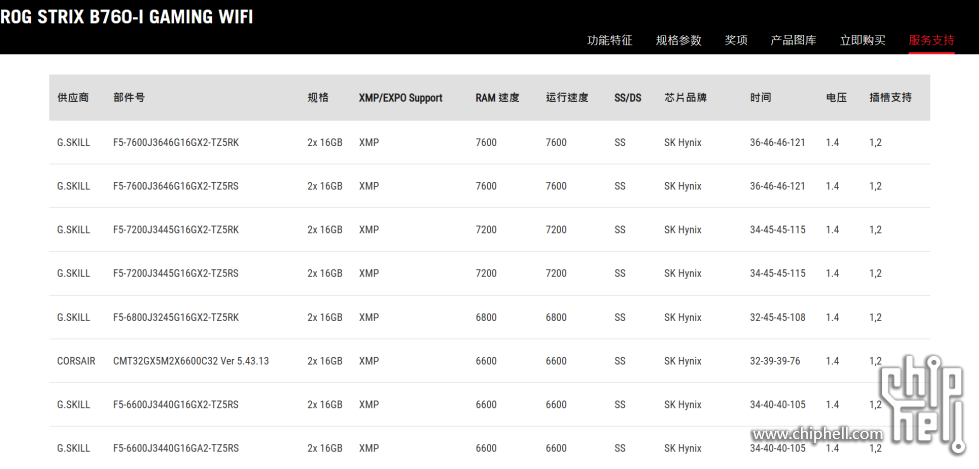Viewport: 979px width, 469px height.
Task: Click slot support 1,2 in the F5-7600J3646G16GX2-TZ5RK row
Action: pyautogui.click(x=875, y=142)
